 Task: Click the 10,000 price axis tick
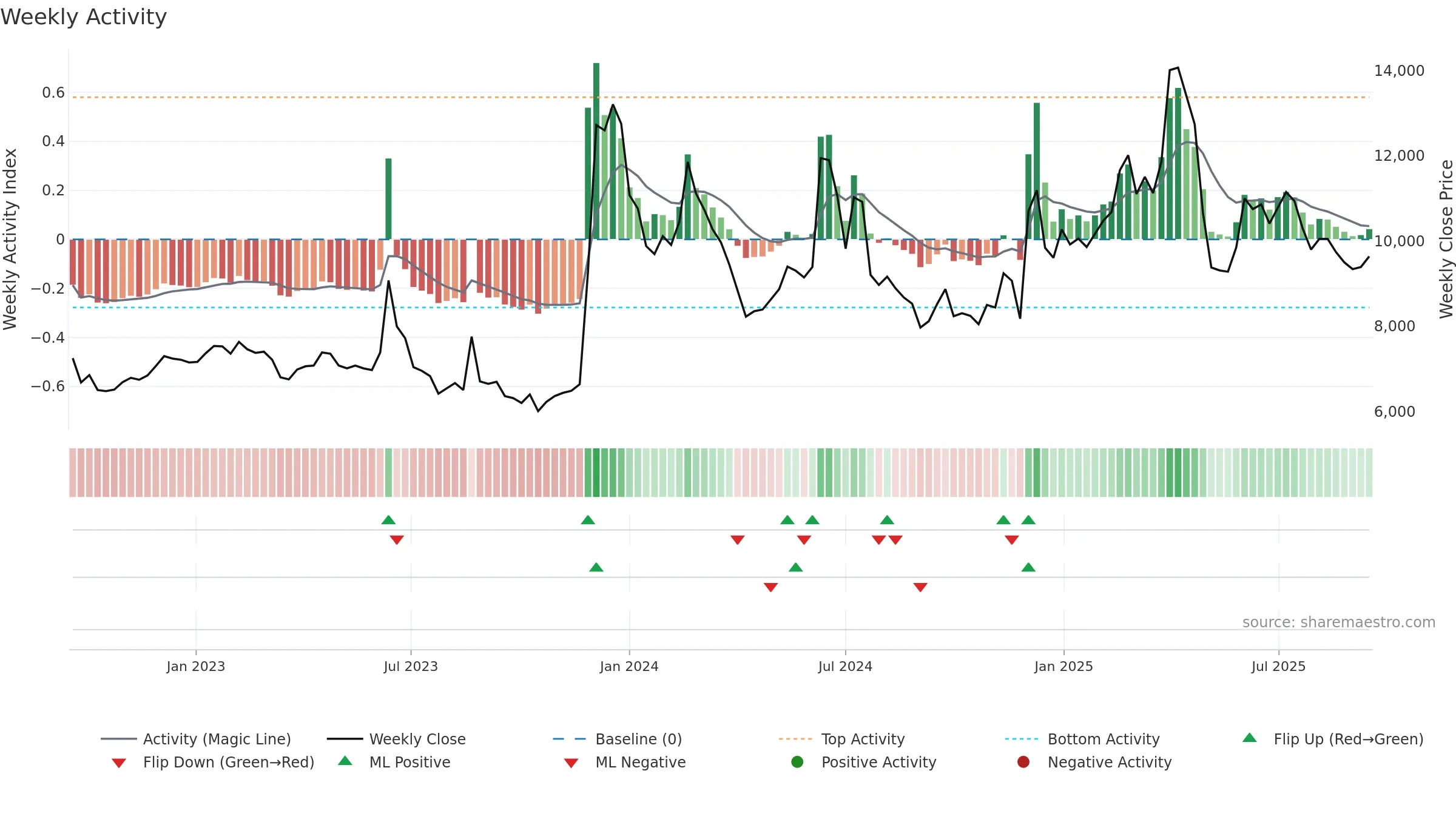(1399, 241)
